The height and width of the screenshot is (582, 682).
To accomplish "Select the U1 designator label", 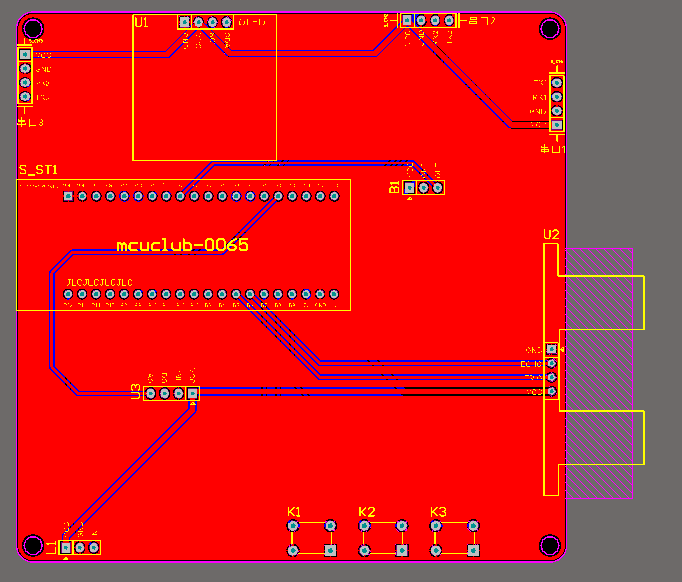I will point(141,22).
